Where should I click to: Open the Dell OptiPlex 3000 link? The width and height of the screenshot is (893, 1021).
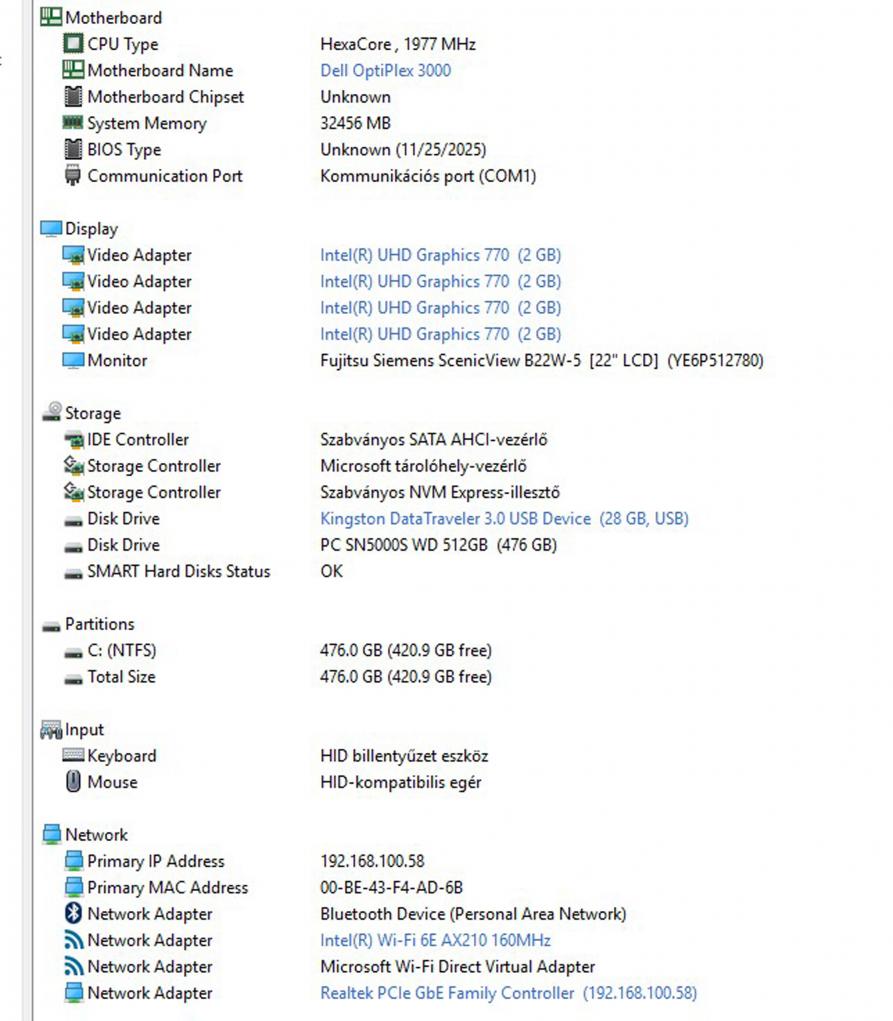point(385,71)
